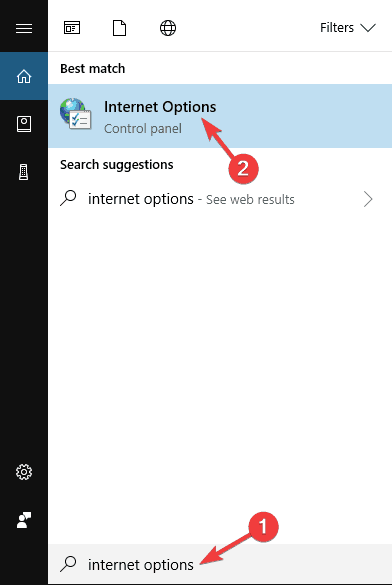Image resolution: width=392 pixels, height=585 pixels.
Task: Select the internet options web suggestion text
Action: click(141, 199)
